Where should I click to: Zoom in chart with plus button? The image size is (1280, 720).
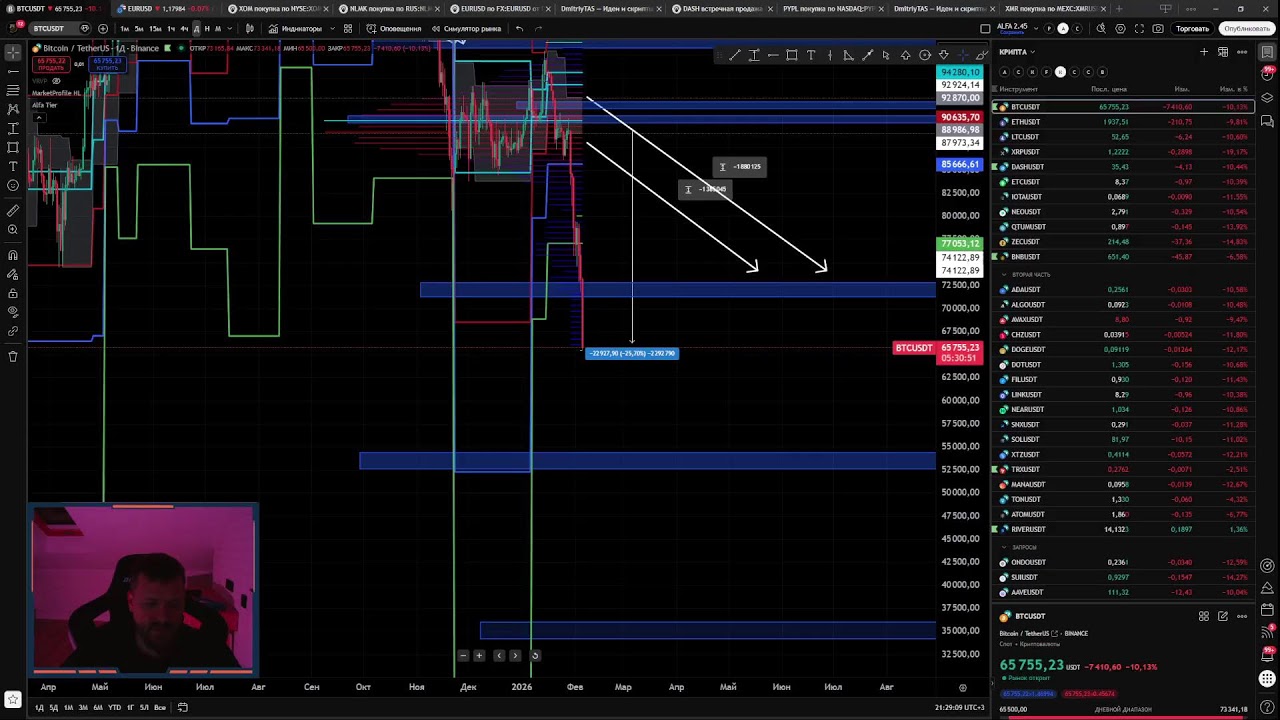point(479,656)
